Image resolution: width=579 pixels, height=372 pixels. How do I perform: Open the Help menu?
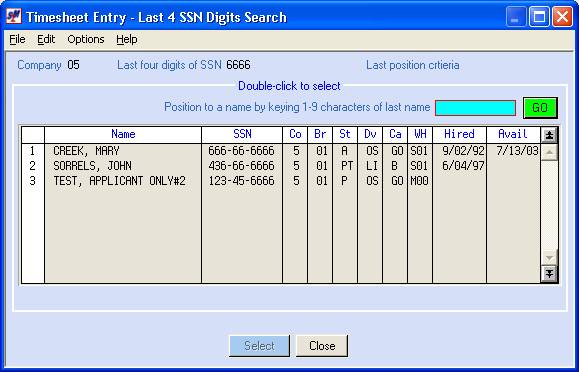127,39
